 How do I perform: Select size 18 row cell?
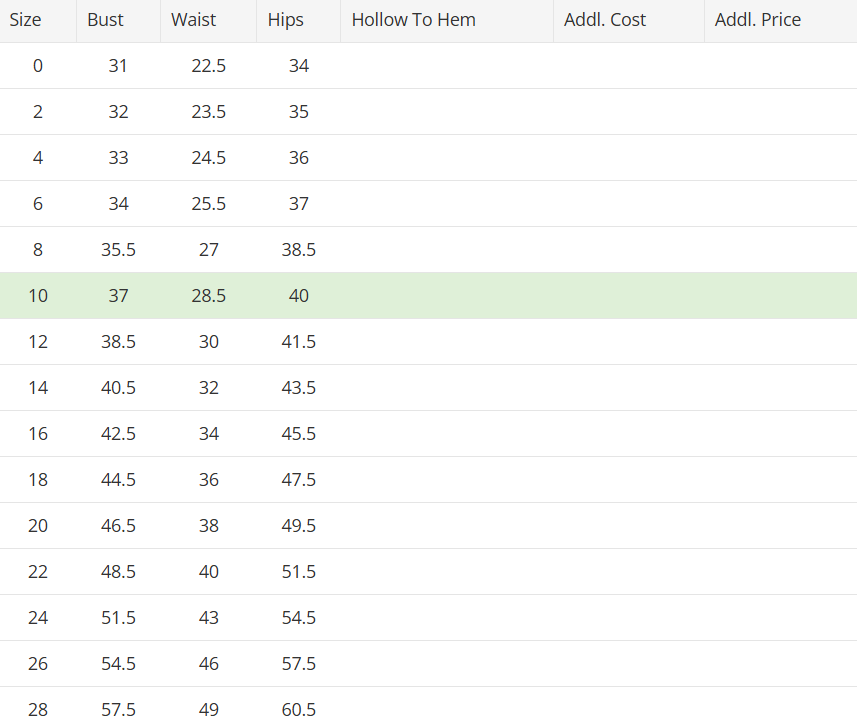pyautogui.click(x=38, y=479)
